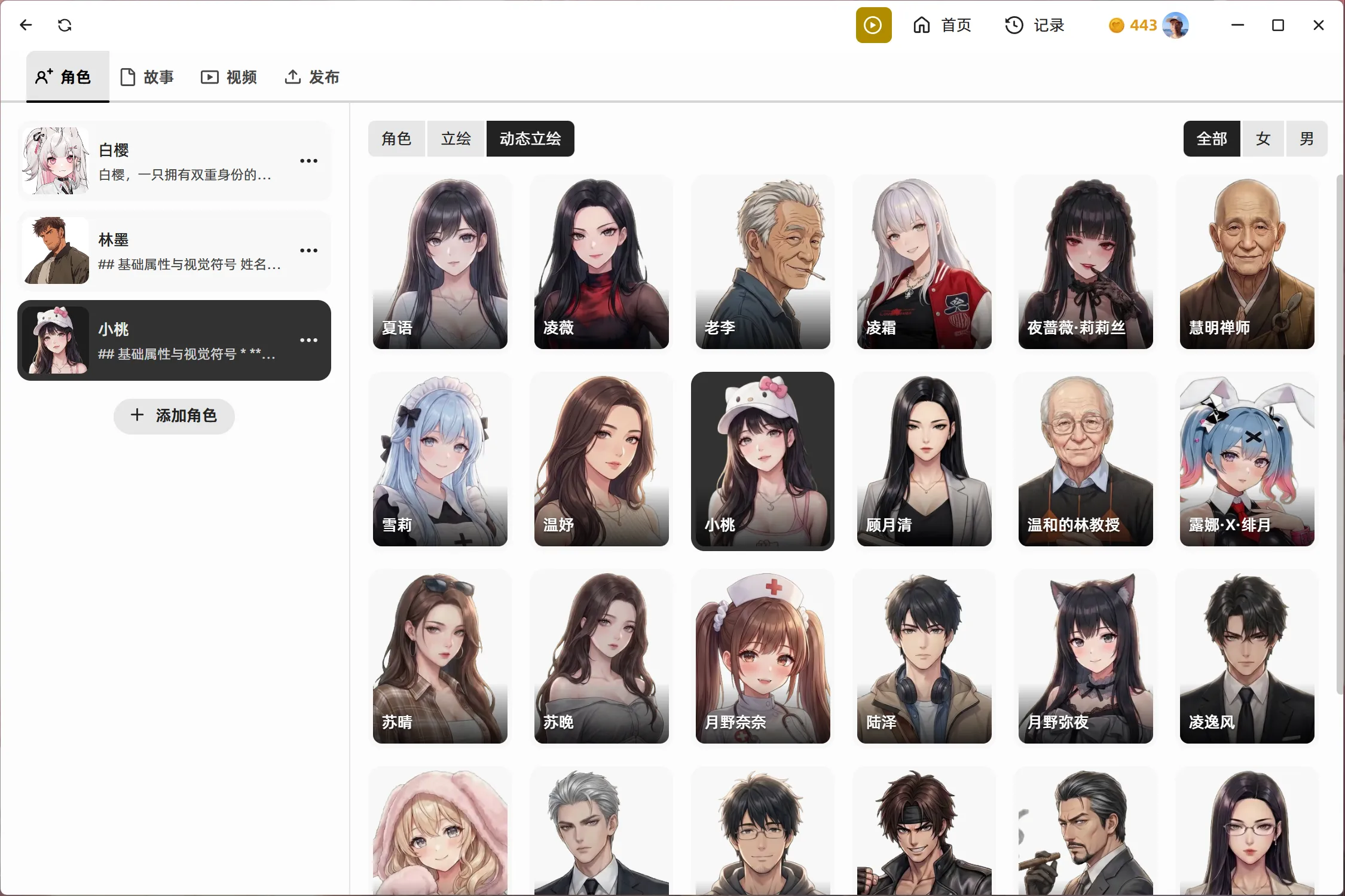Open more options for 小桃 in sidebar
The image size is (1345, 896).
(x=308, y=340)
